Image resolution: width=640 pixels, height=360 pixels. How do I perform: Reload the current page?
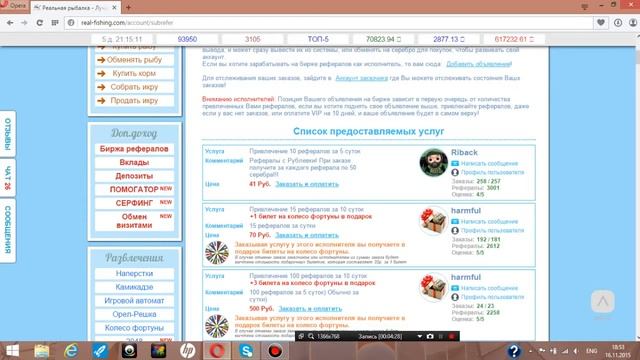(x=40, y=23)
